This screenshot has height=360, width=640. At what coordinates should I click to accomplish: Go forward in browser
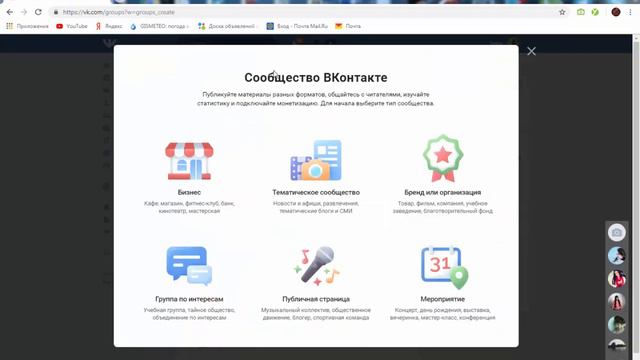[x=24, y=12]
